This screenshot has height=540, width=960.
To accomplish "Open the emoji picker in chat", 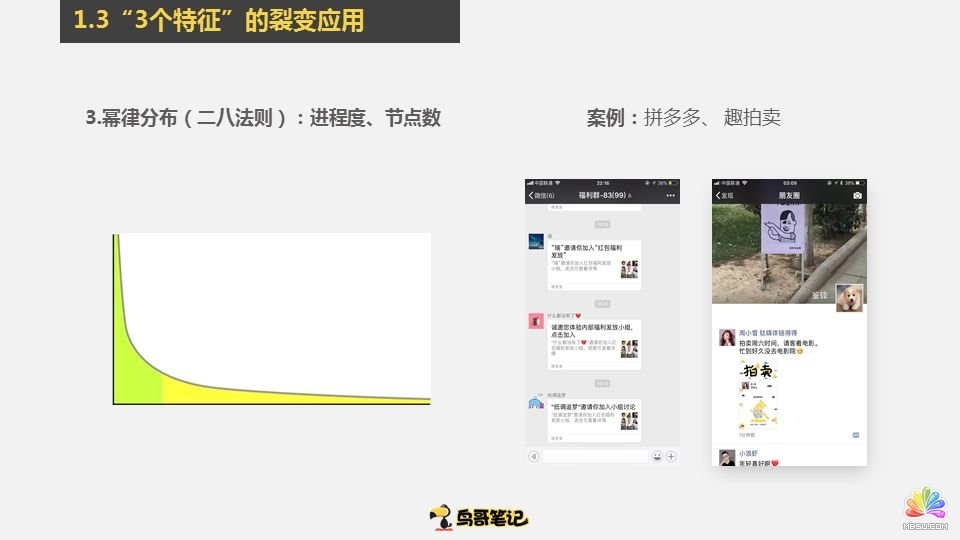I will [657, 456].
